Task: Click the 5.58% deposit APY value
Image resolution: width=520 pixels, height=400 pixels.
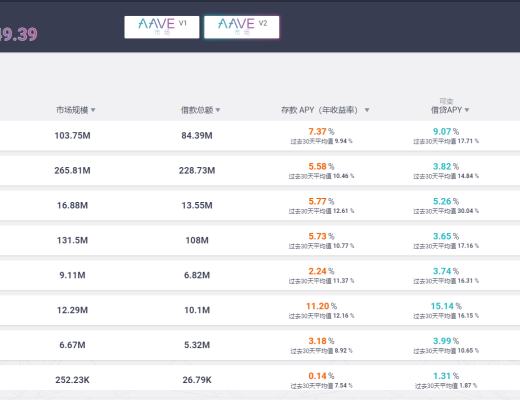Action: (321, 166)
